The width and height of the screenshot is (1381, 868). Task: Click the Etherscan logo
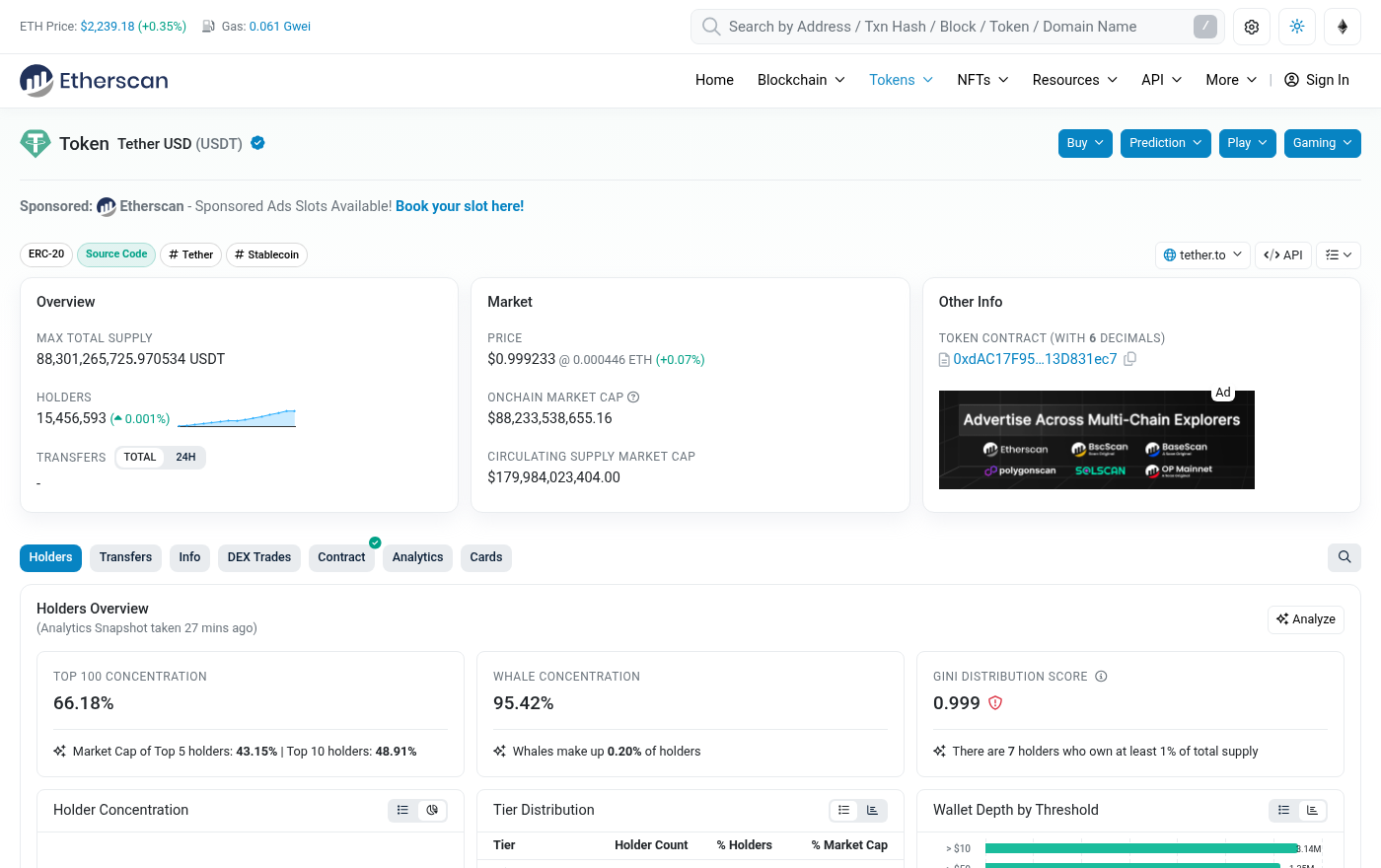94,80
